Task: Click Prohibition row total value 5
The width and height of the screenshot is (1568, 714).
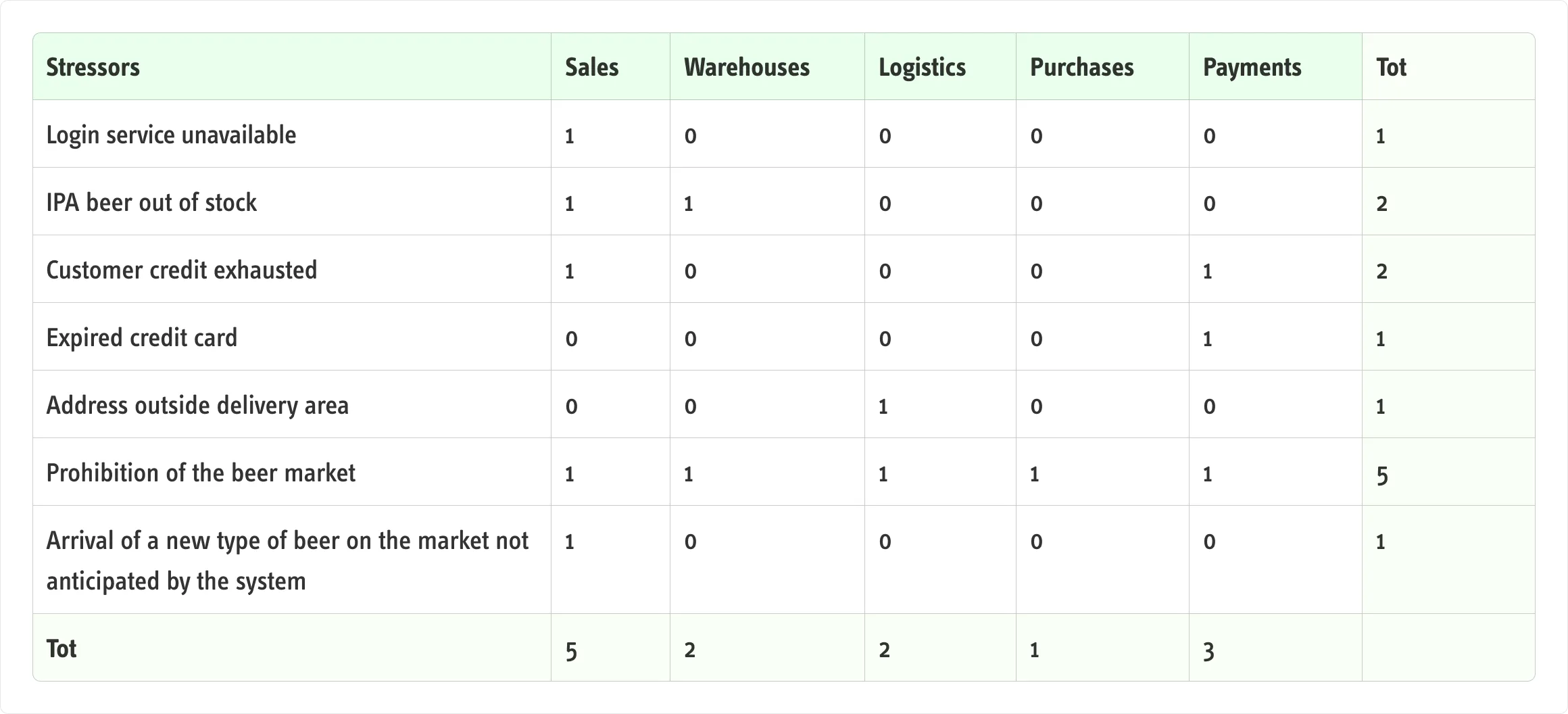Action: pos(1382,475)
